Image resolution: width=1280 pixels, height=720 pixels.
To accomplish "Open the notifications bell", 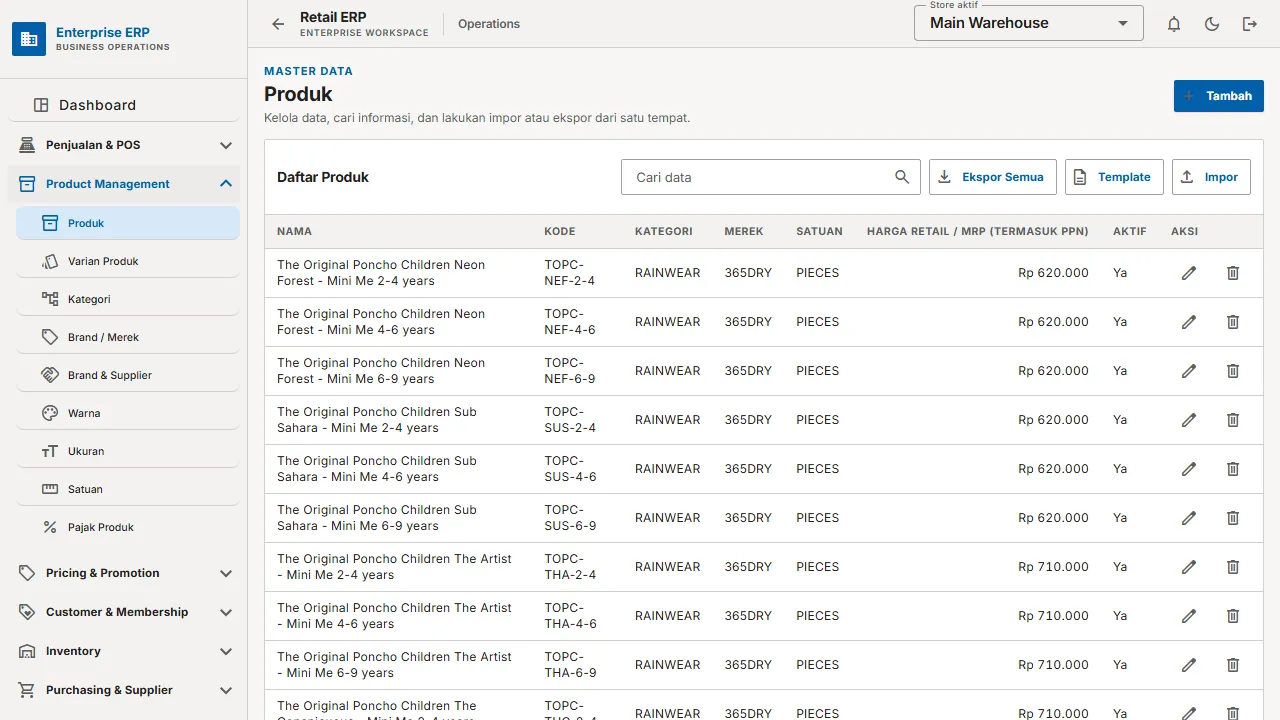I will (1174, 24).
